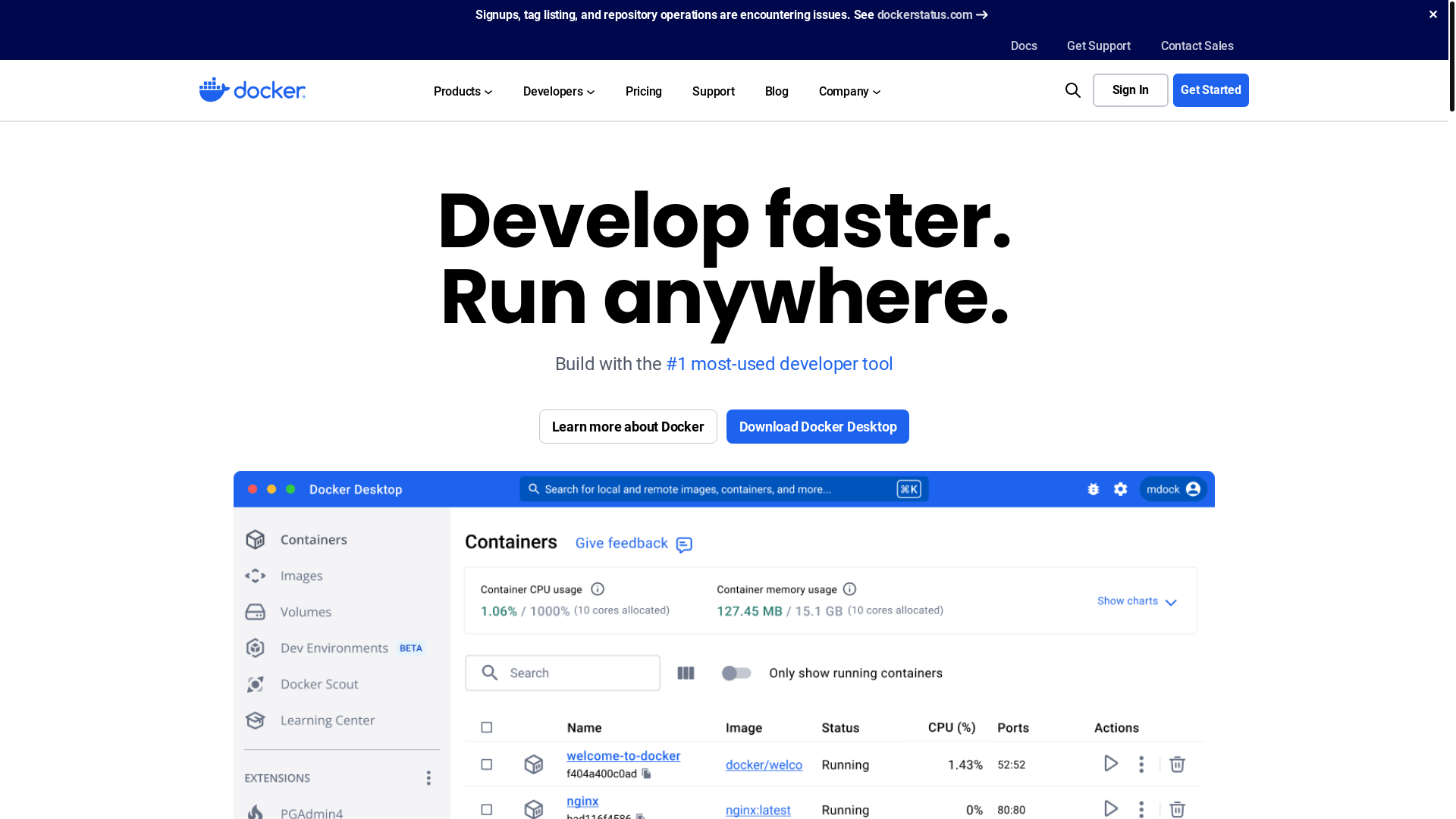Viewport: 1456px width, 819px height.
Task: Click the page vertical scrollbar
Action: pos(1451,56)
